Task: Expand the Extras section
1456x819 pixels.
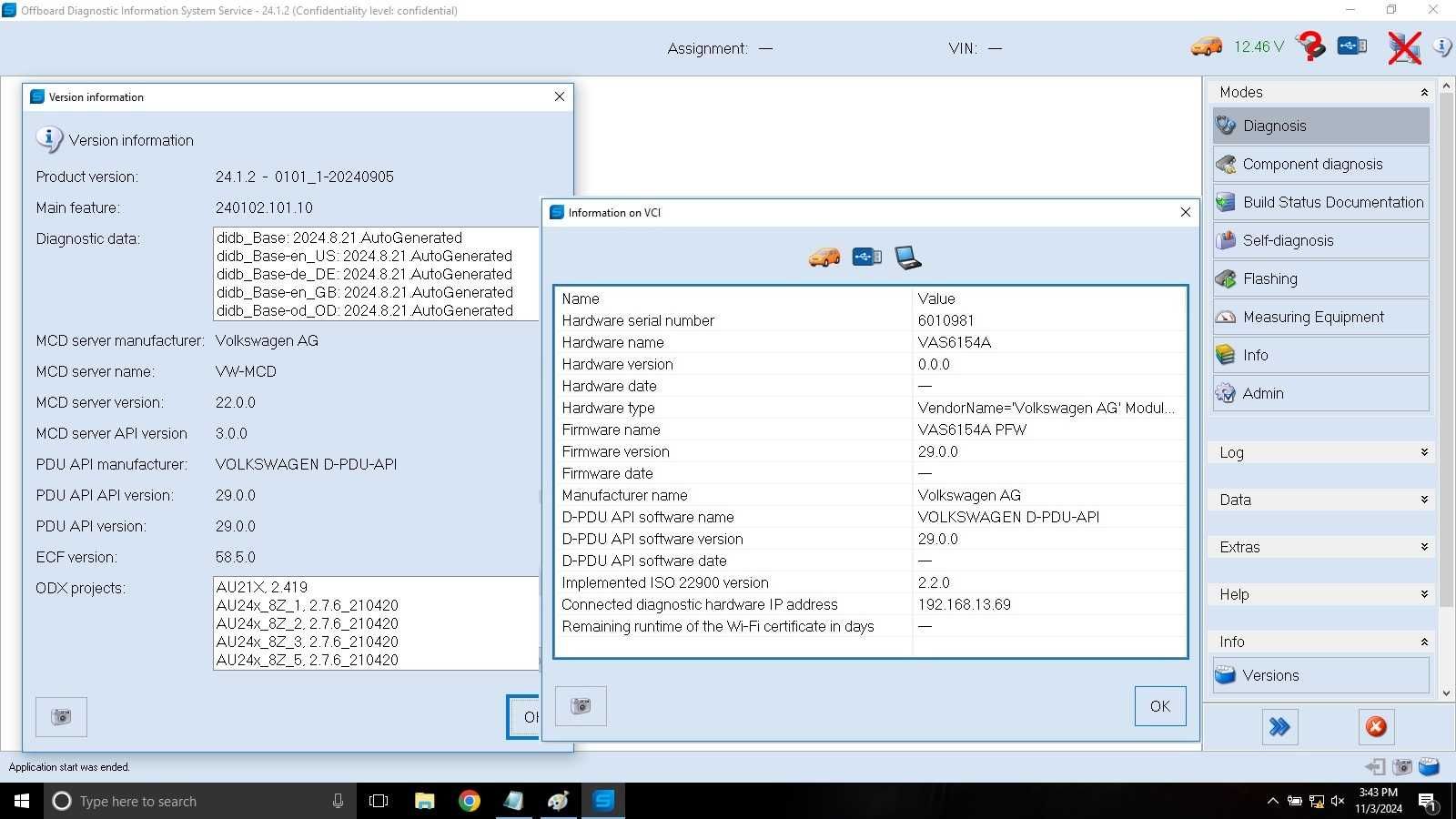Action: coord(1320,547)
